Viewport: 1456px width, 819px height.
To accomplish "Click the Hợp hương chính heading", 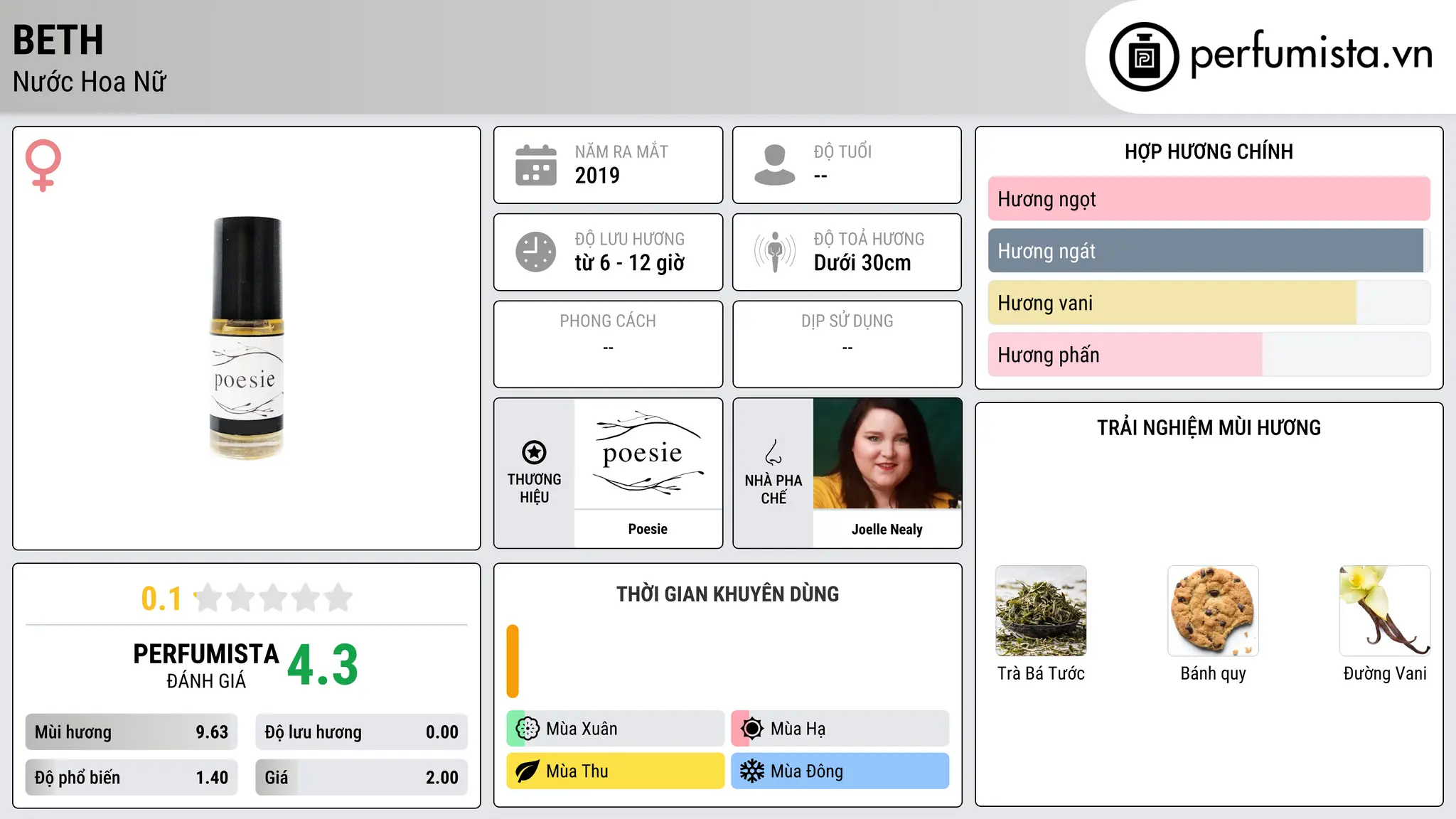I will coord(1209,151).
